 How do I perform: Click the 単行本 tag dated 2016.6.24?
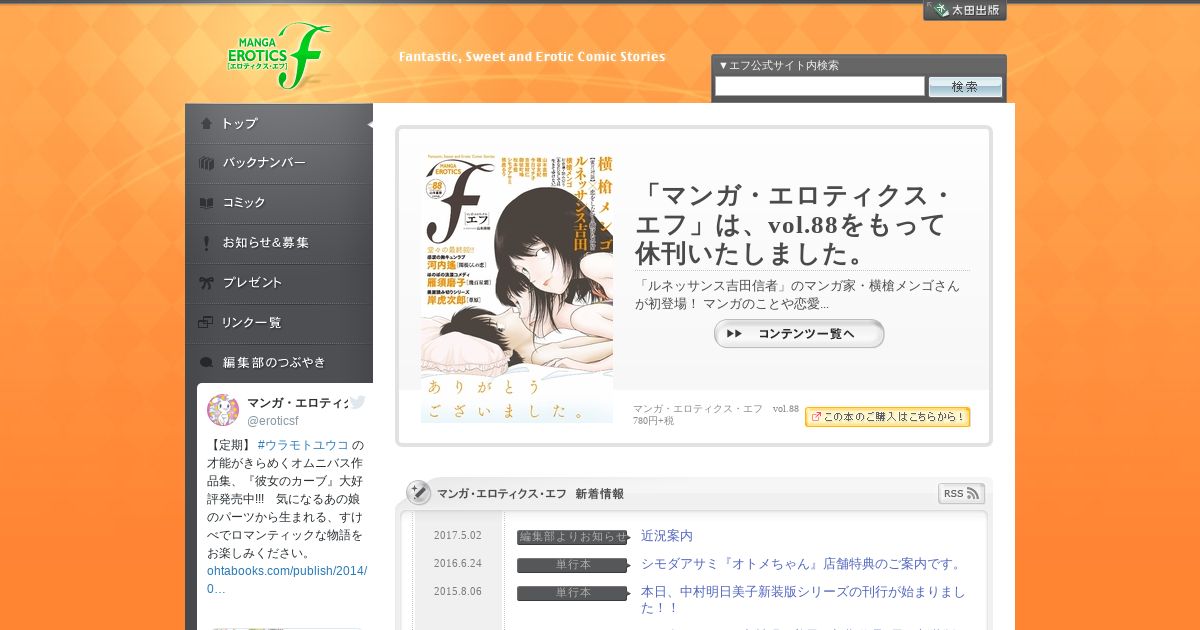(572, 565)
